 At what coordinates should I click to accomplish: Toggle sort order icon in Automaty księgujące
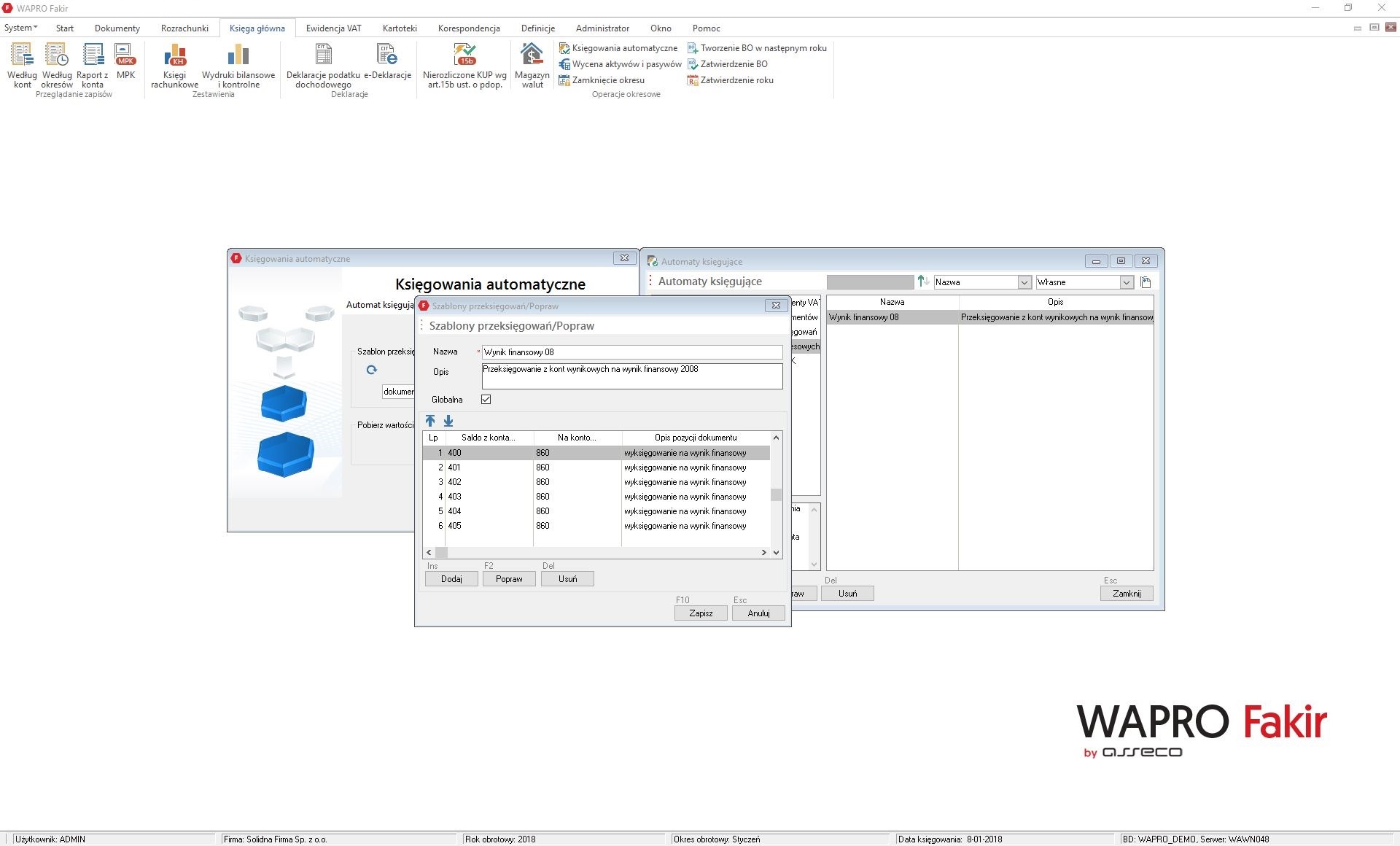coord(923,282)
